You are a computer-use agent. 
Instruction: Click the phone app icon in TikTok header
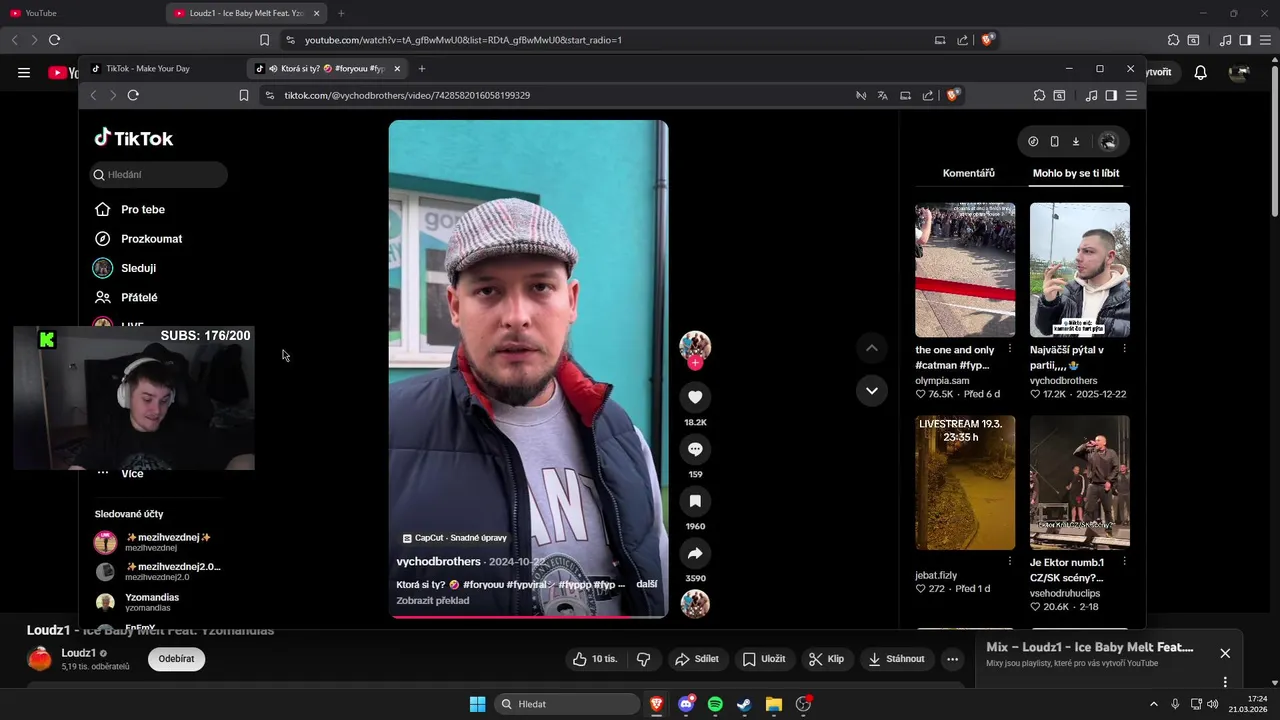[x=1054, y=142]
